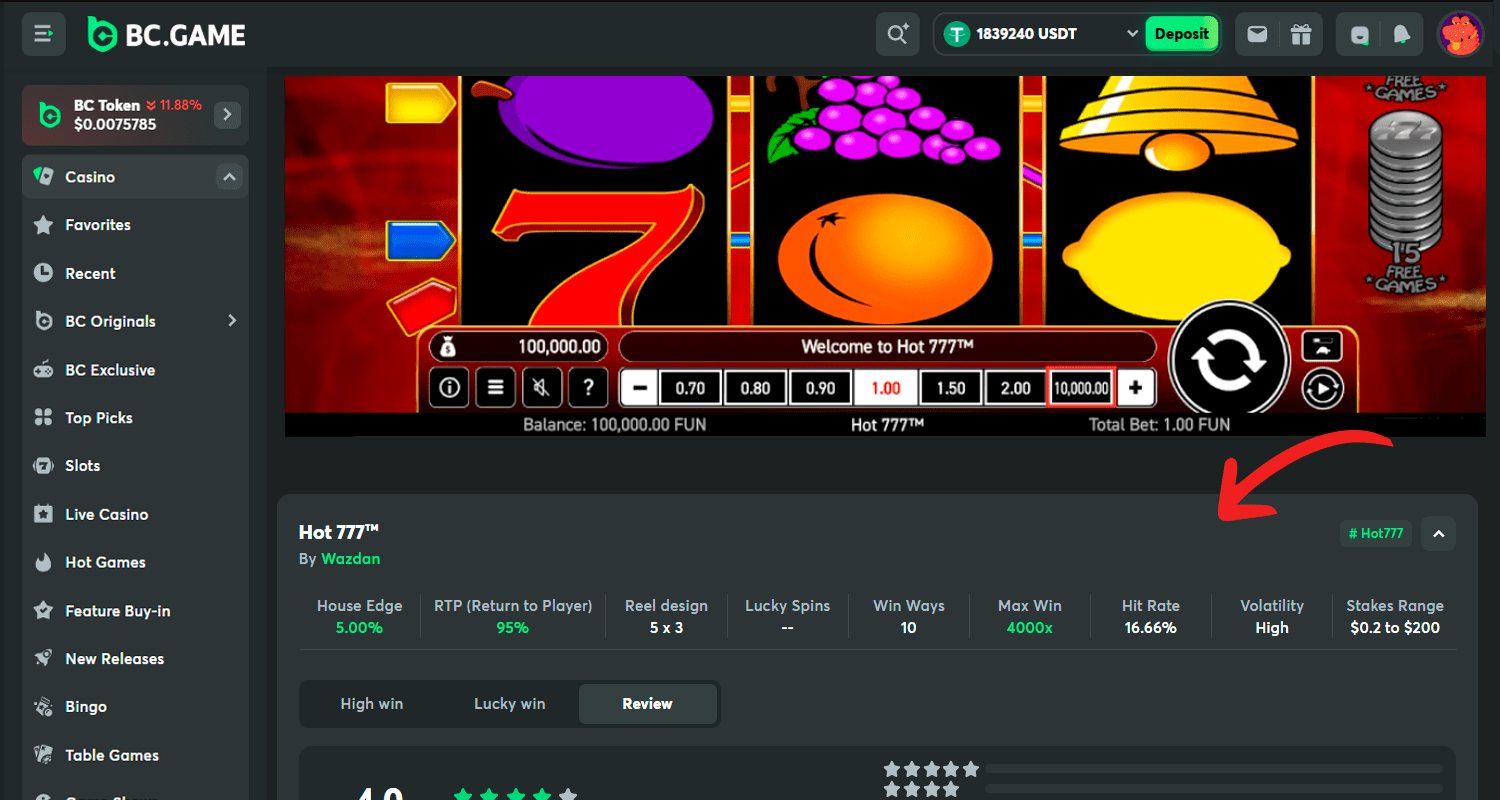This screenshot has height=800, width=1500.
Task: Open the slot game menu lines button
Action: [495, 387]
